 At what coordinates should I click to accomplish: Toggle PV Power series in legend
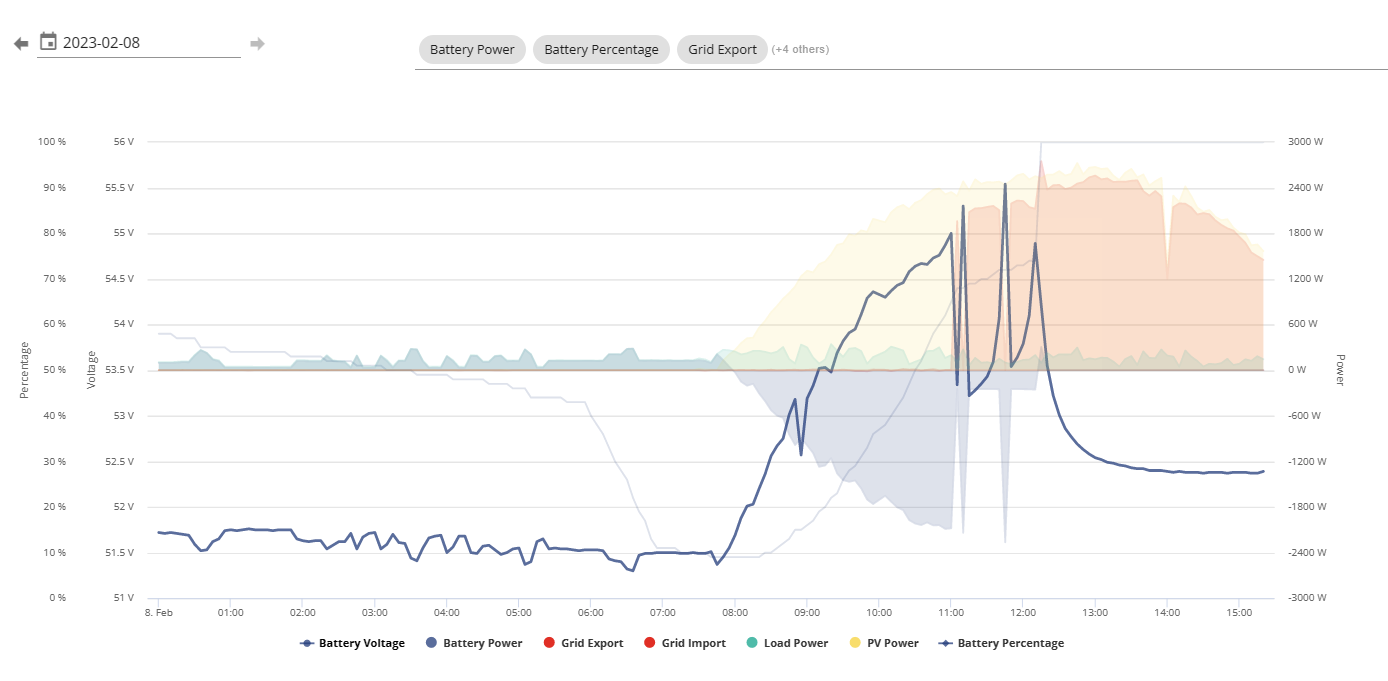(x=883, y=643)
